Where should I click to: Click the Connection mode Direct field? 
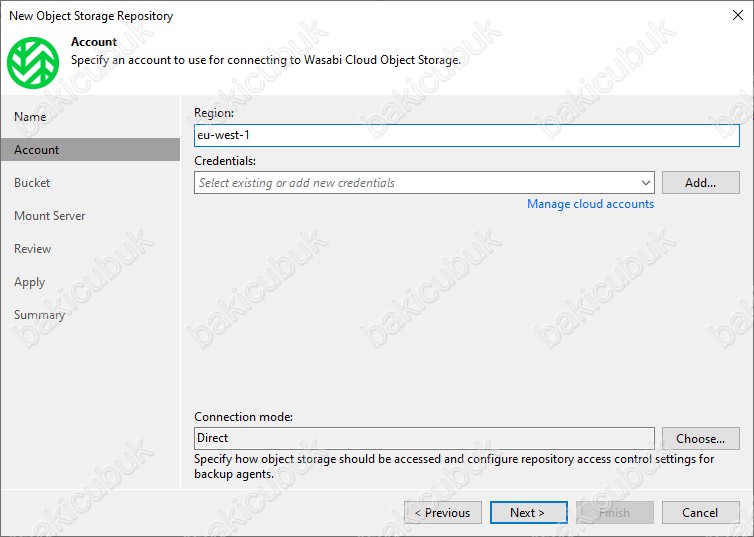click(424, 438)
